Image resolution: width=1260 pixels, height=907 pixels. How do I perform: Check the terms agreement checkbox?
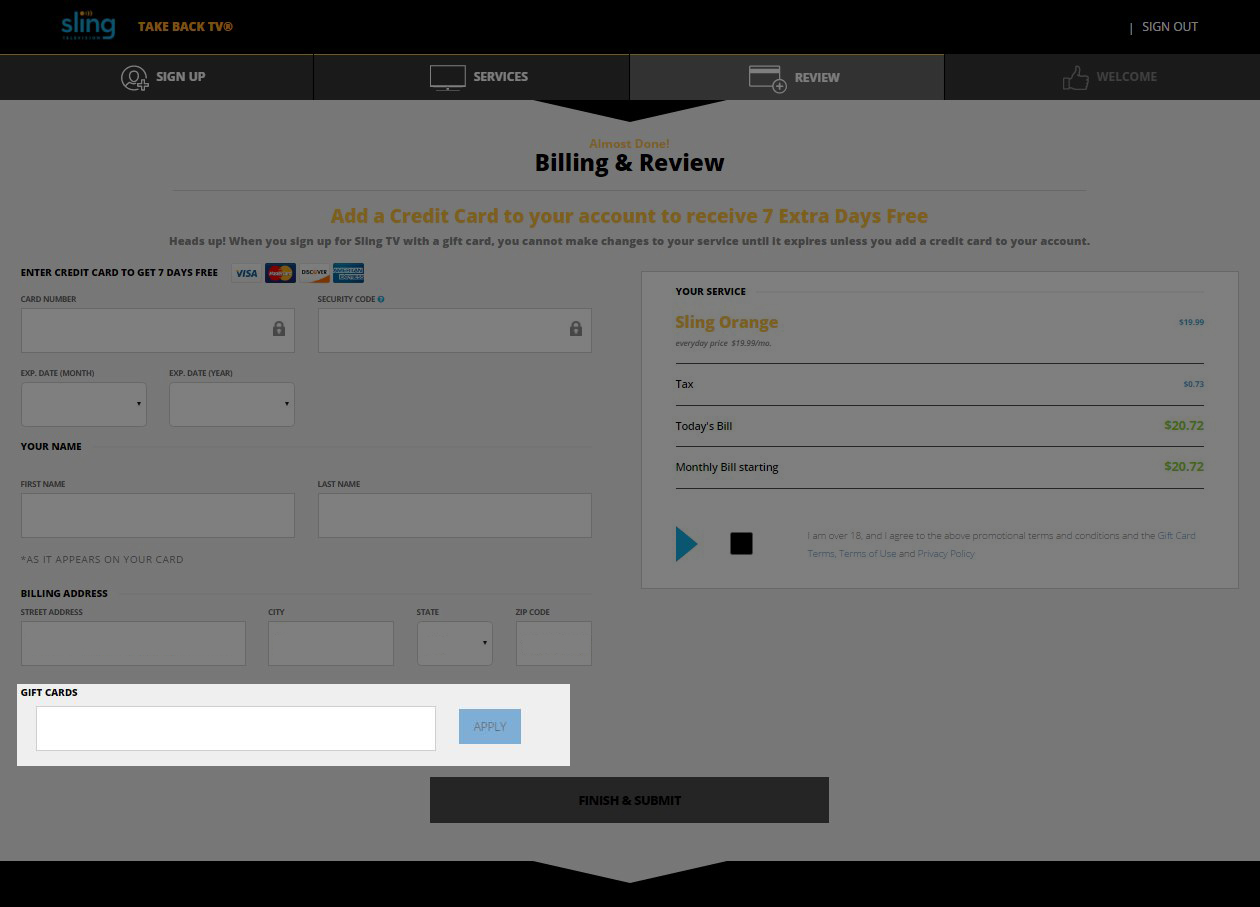(x=741, y=544)
